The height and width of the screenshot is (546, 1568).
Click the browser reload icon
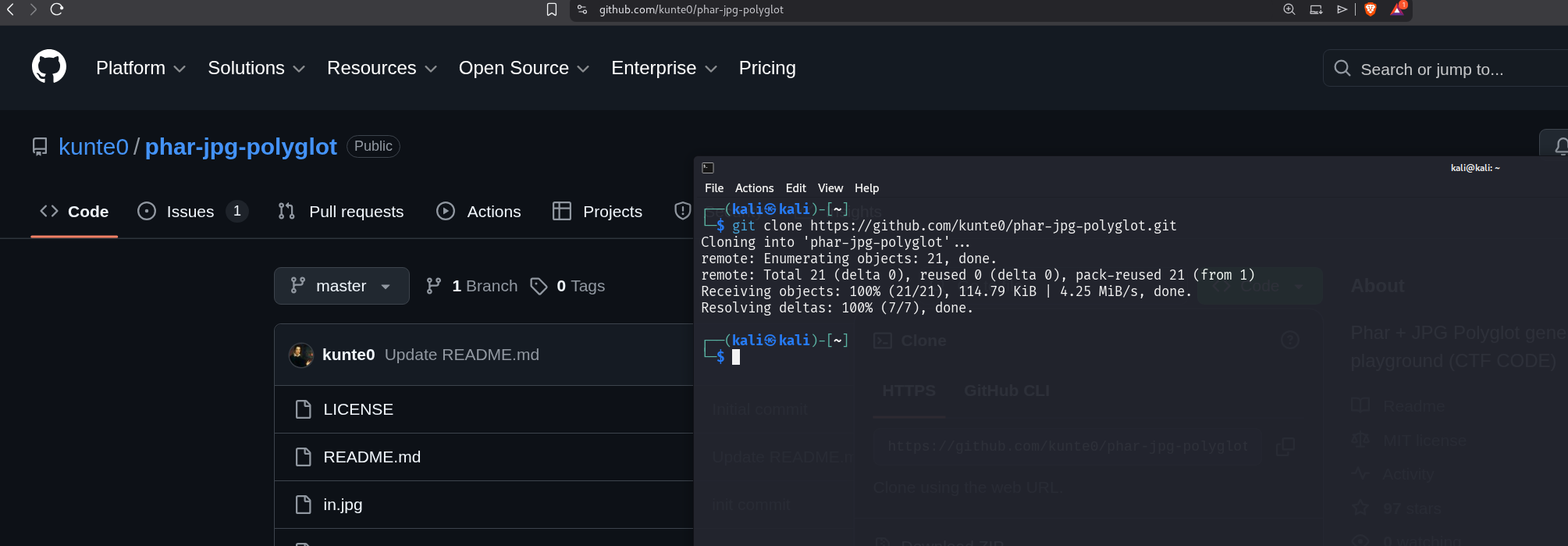pyautogui.click(x=57, y=9)
